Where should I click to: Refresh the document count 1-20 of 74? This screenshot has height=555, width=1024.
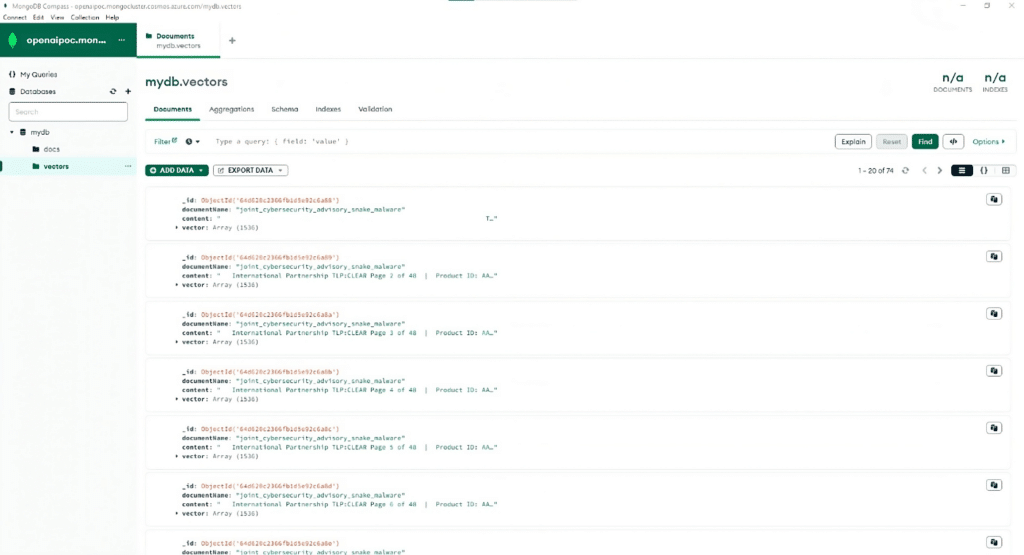(905, 170)
